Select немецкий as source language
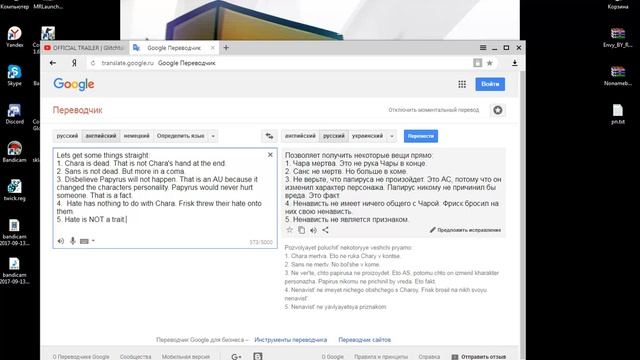Image resolution: width=640 pixels, height=360 pixels. tap(137, 136)
